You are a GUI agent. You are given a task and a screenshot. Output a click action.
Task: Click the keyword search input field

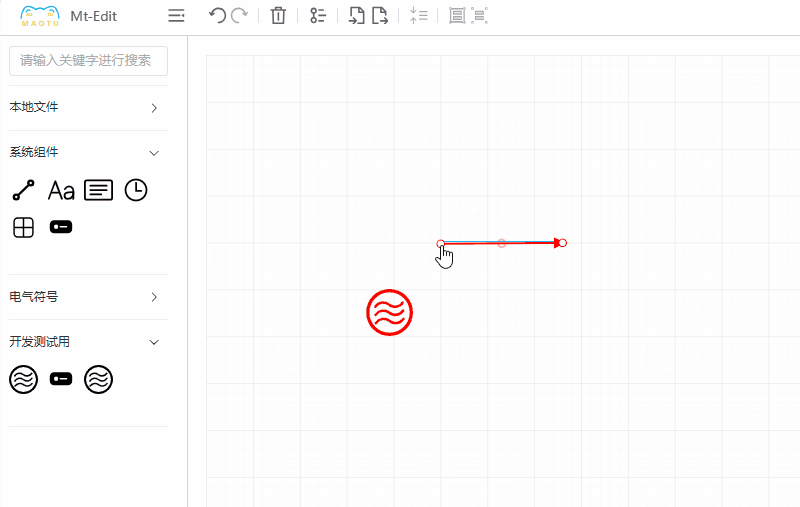tap(88, 60)
